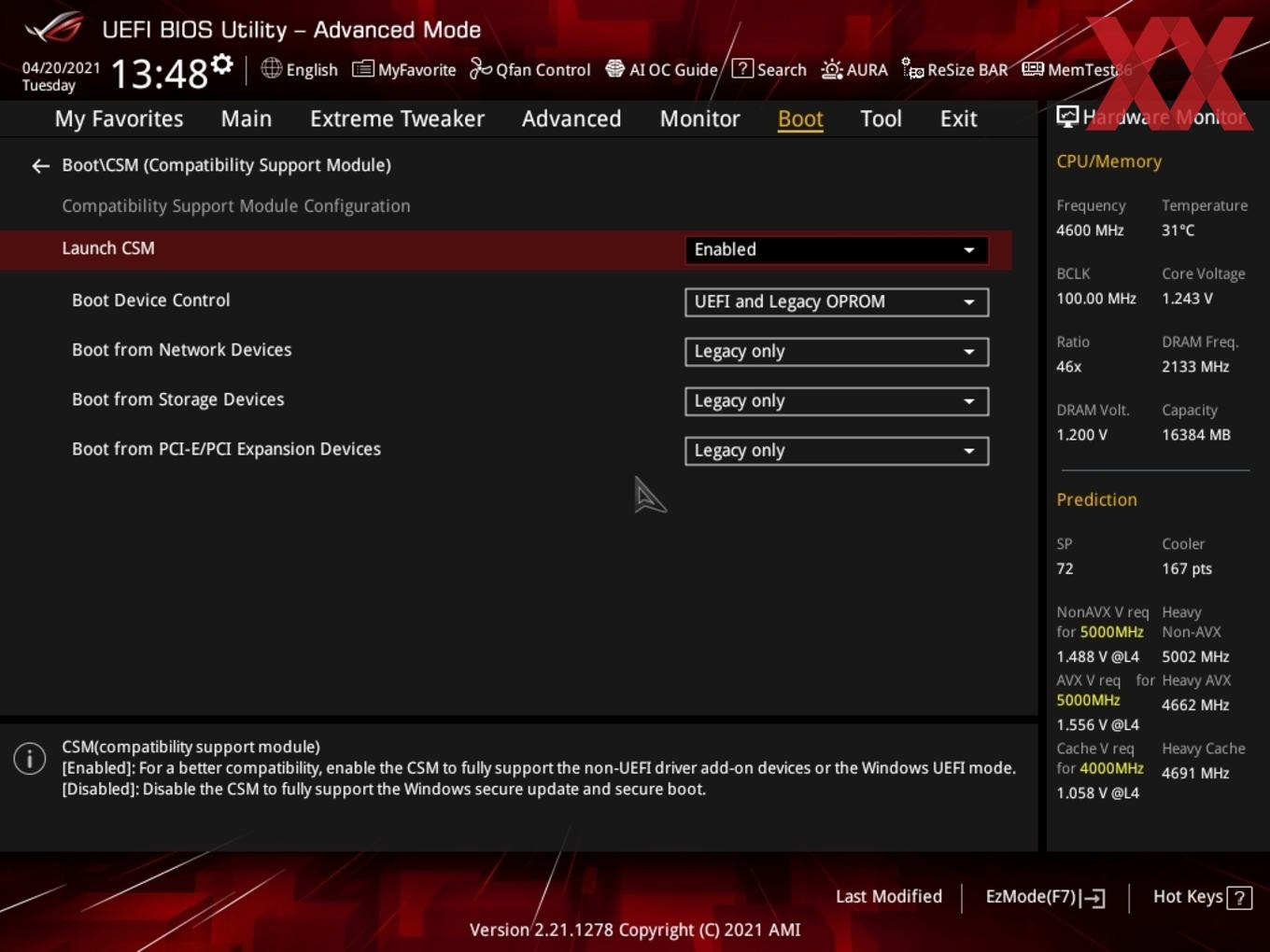Viewport: 1270px width, 952px height.
Task: Select the Boot tab
Action: click(x=800, y=119)
